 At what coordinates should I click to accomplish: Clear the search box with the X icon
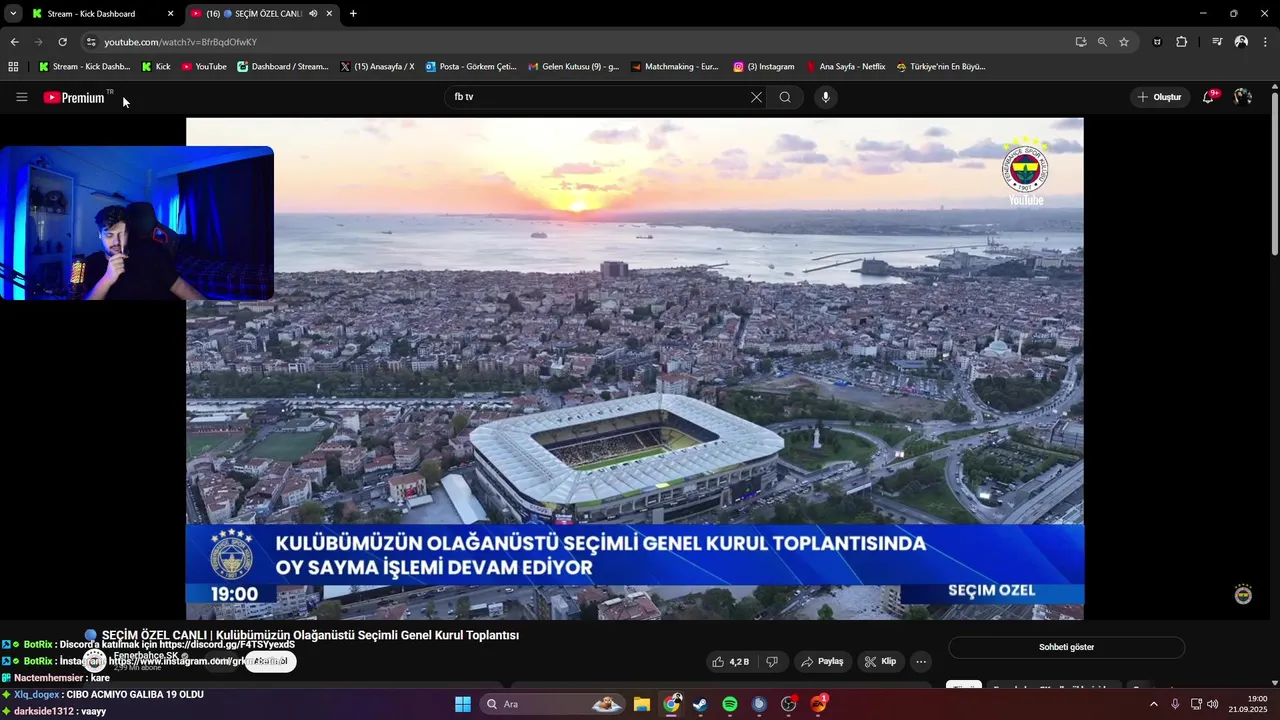coord(756,97)
